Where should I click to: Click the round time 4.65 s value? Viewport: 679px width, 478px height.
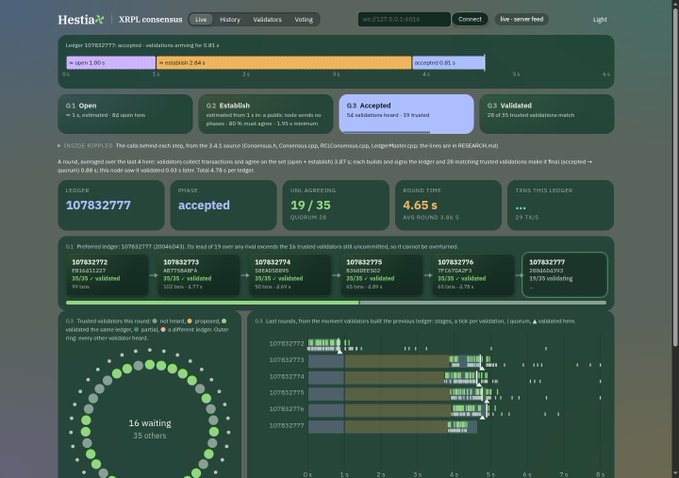click(420, 205)
